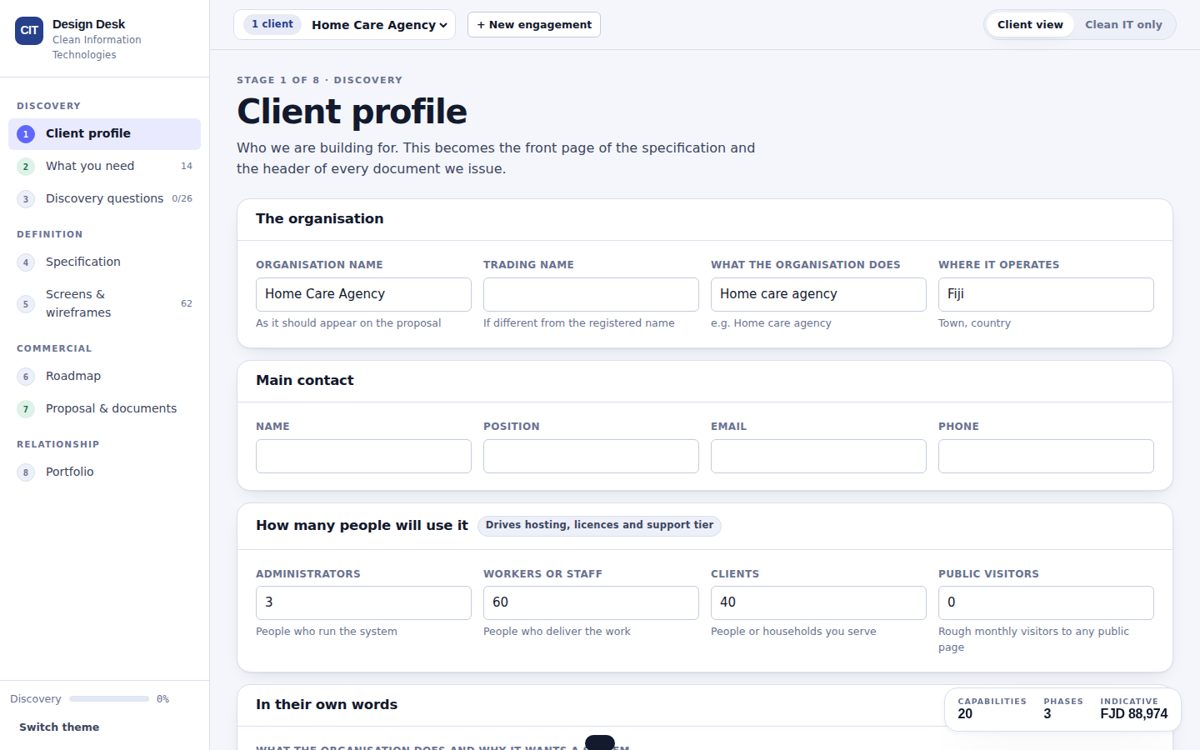Open the Home Care Agency client dropdown
The width and height of the screenshot is (1200, 750).
pos(379,25)
